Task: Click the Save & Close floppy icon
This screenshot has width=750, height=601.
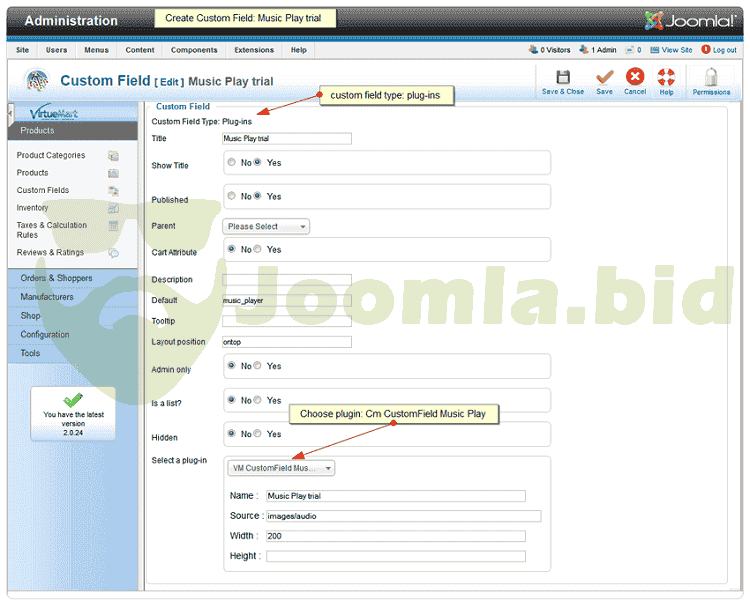Action: (x=563, y=77)
